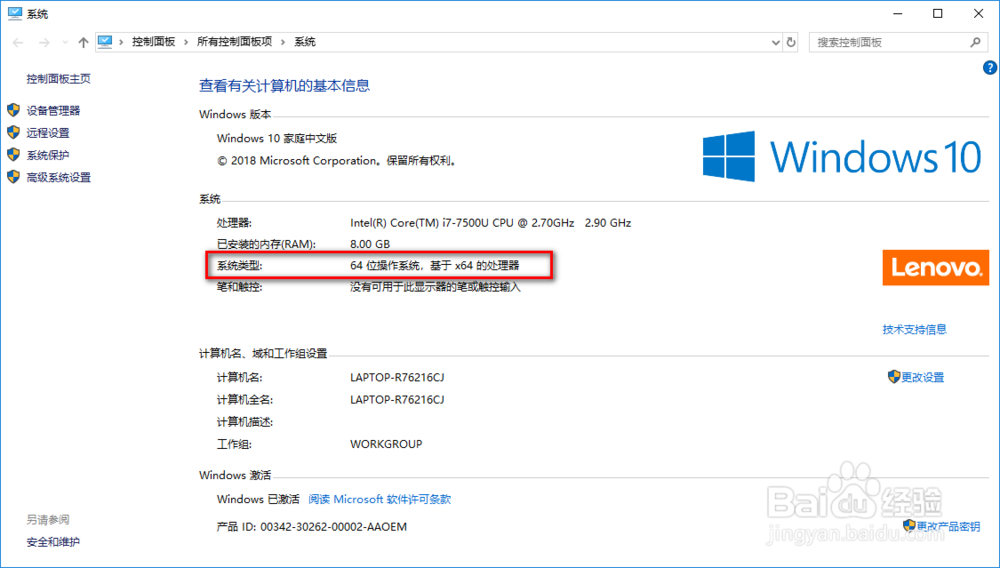
Task: Click the shield icon beside 远程设置
Action: (13, 133)
